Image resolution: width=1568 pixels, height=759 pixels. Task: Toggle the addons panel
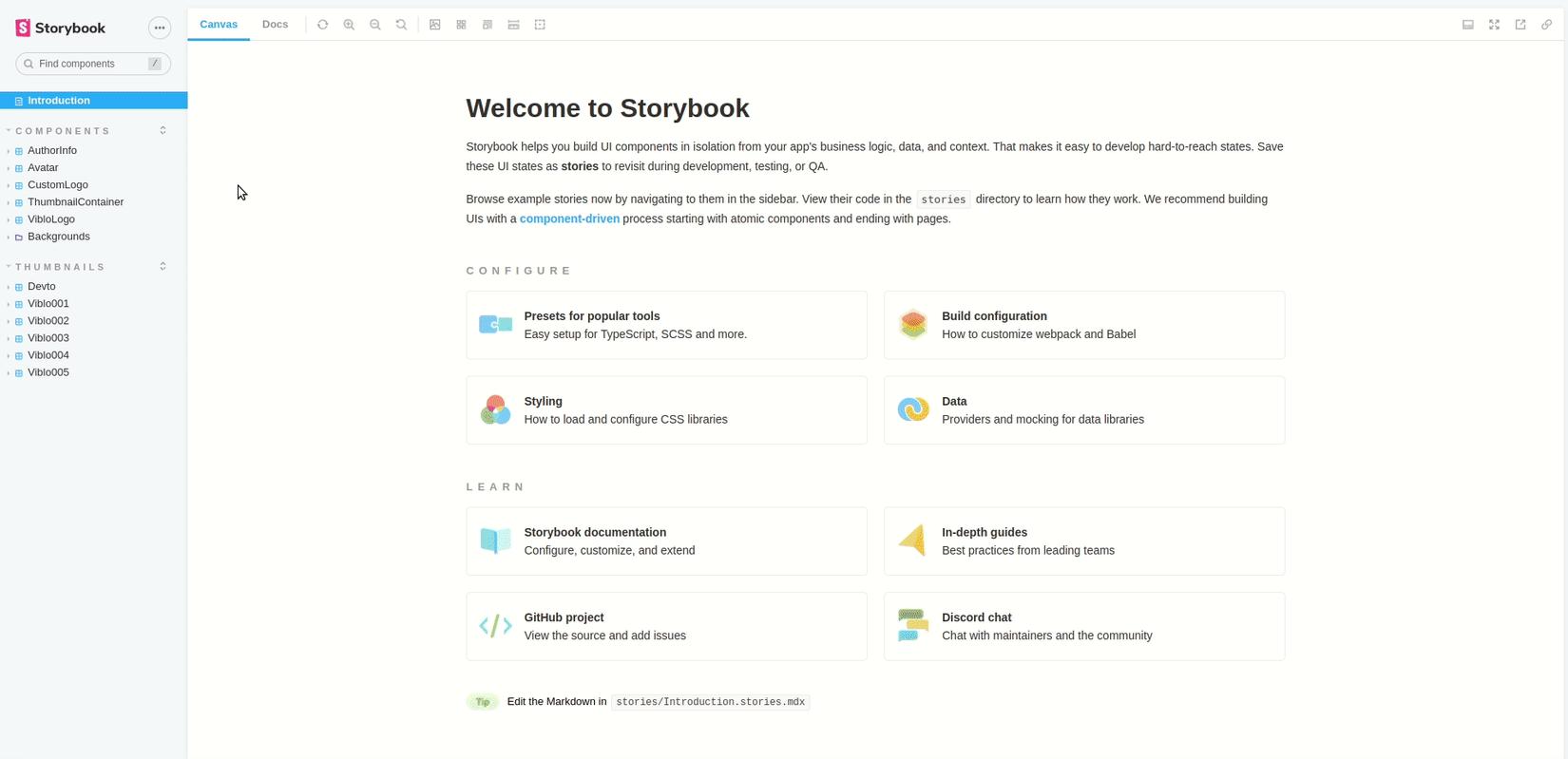click(1468, 25)
